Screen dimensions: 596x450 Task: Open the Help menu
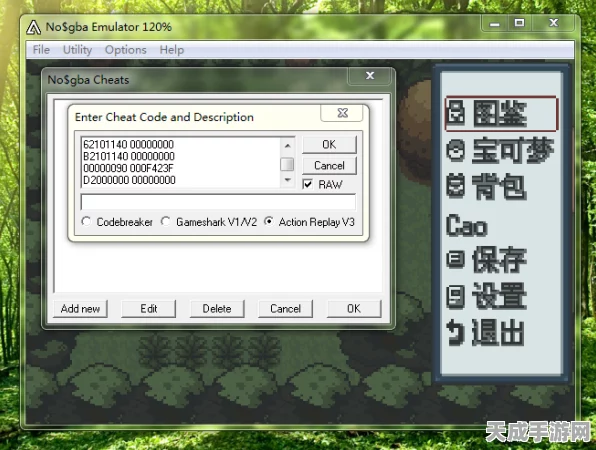pos(171,50)
